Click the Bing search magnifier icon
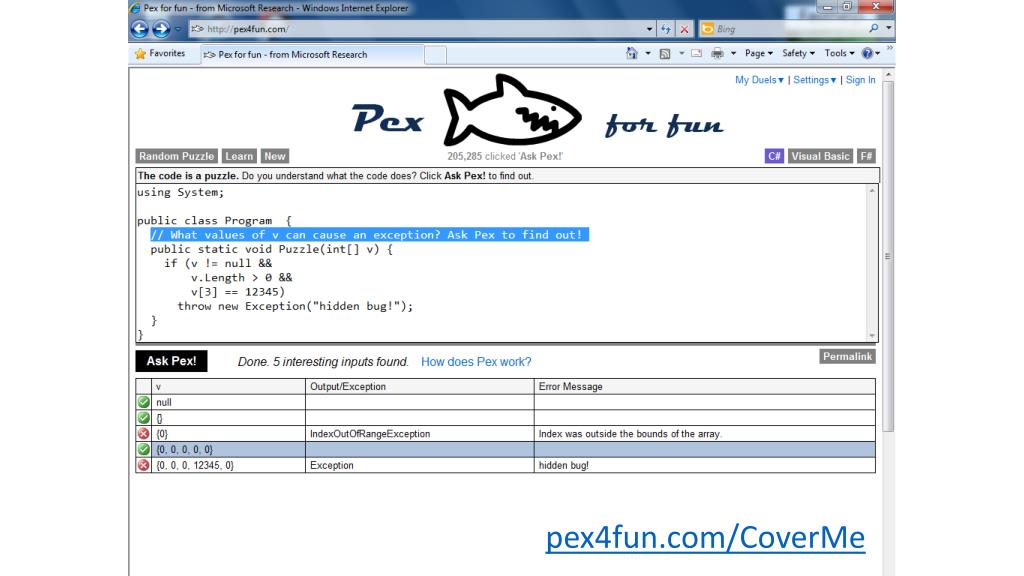The width and height of the screenshot is (1024, 576). click(x=874, y=28)
